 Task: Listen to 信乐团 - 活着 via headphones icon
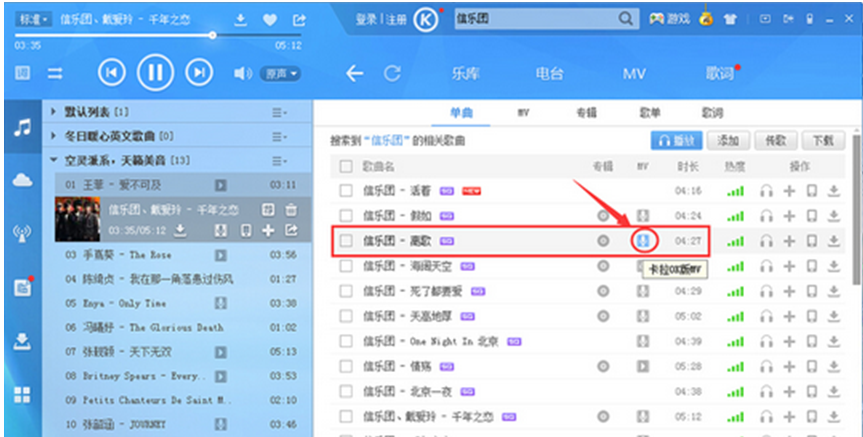pos(766,191)
